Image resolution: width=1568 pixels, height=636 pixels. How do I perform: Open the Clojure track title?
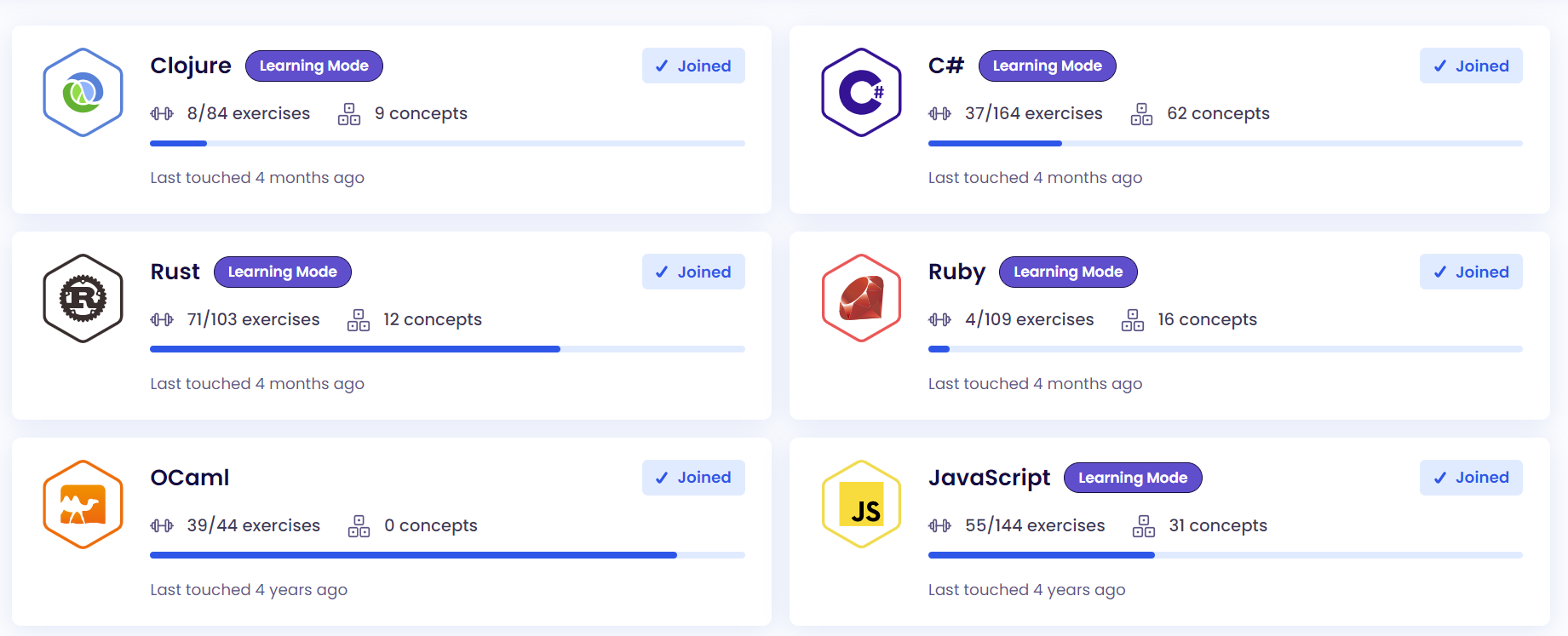(x=191, y=66)
